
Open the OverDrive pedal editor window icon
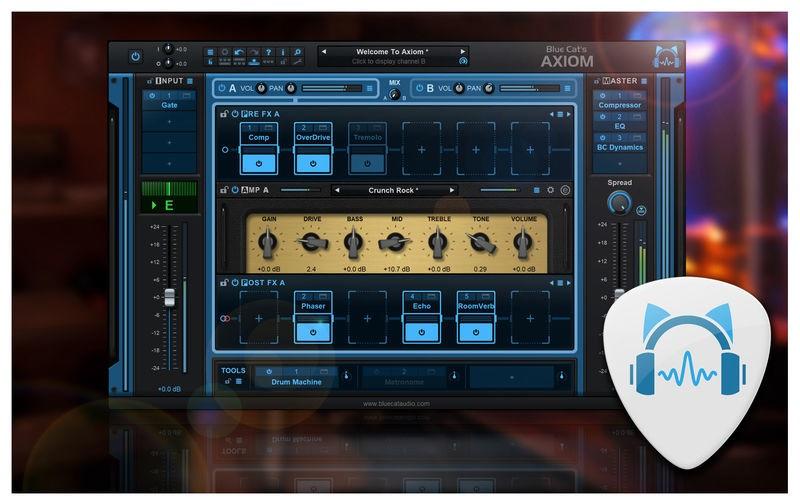[322, 127]
